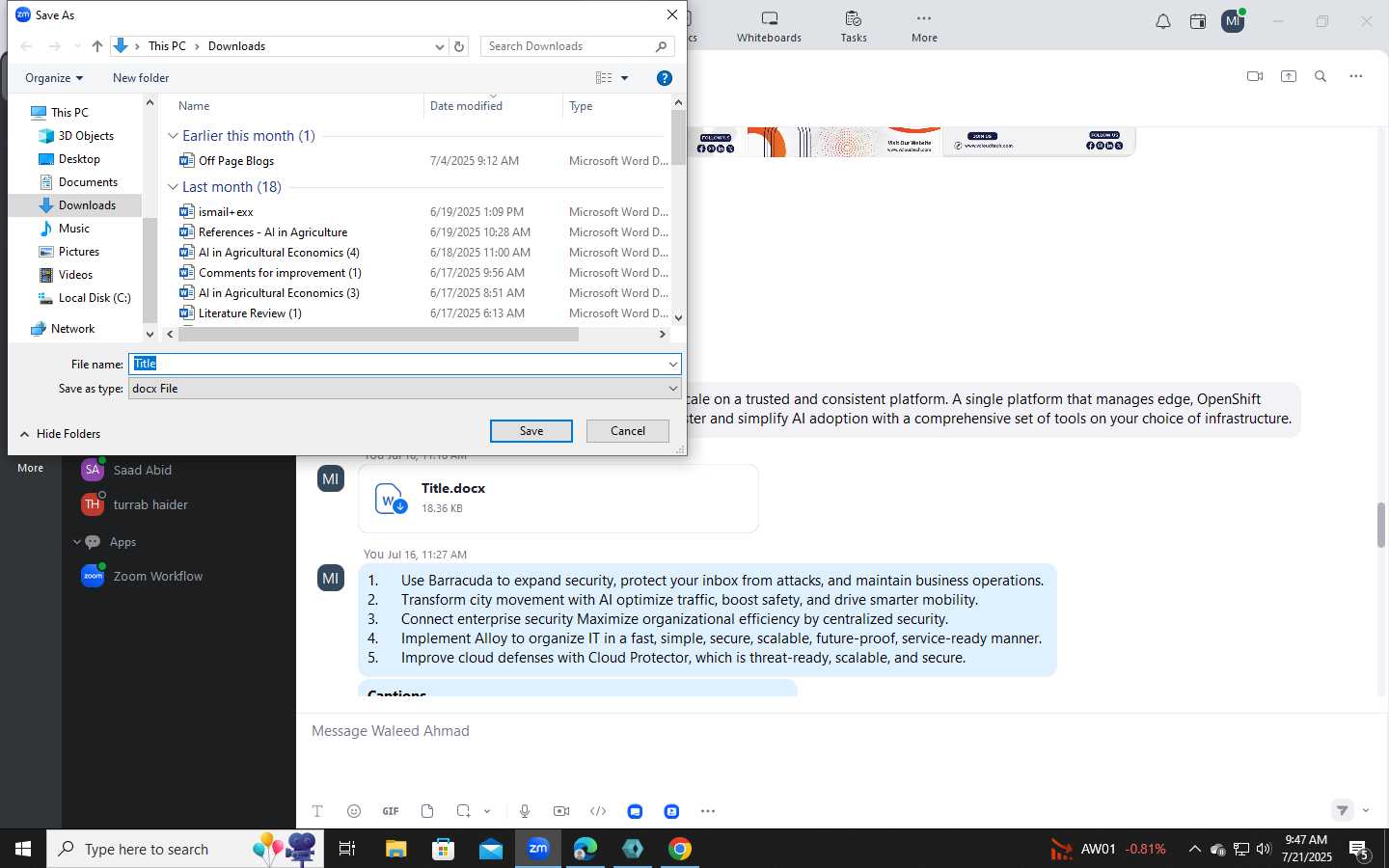The height and width of the screenshot is (868, 1389).
Task: Switch to the Tasks tab
Action: 854,27
